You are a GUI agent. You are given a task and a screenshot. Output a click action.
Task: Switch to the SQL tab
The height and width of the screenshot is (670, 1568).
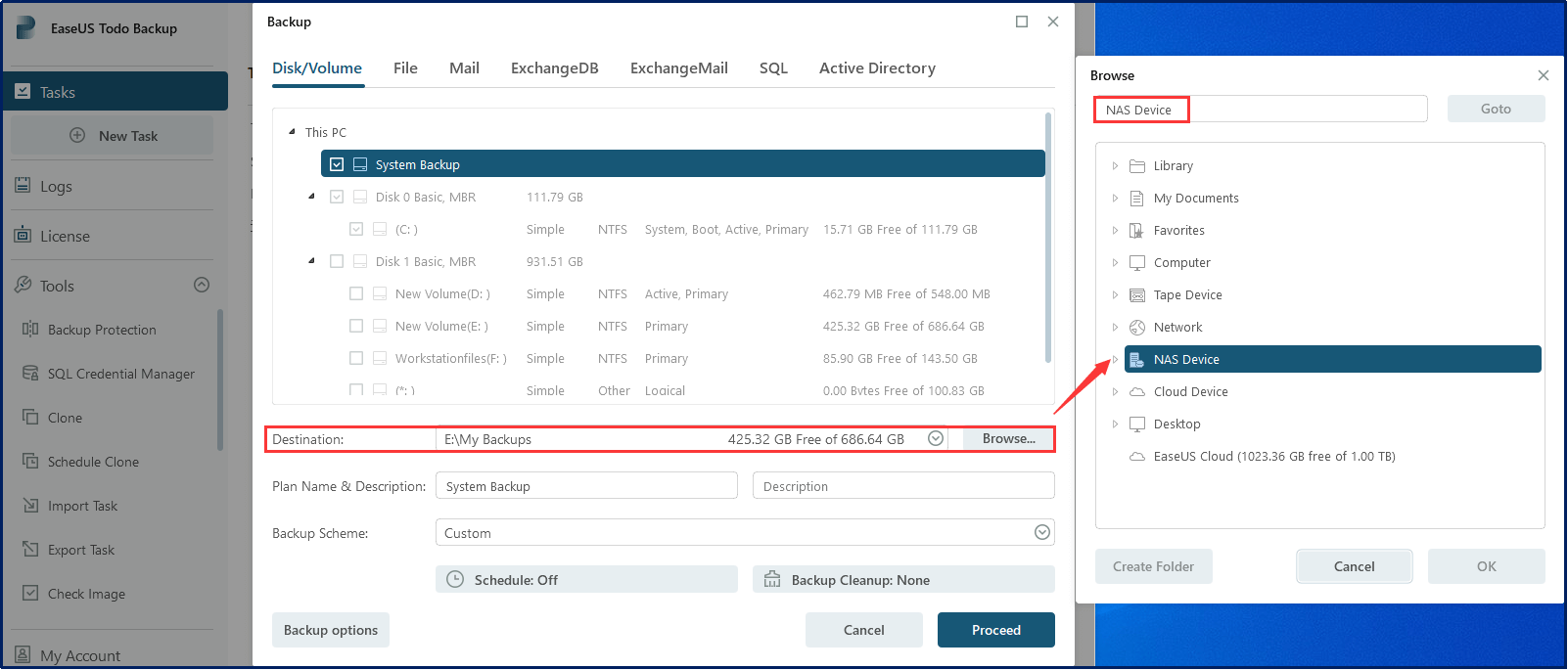tap(773, 68)
